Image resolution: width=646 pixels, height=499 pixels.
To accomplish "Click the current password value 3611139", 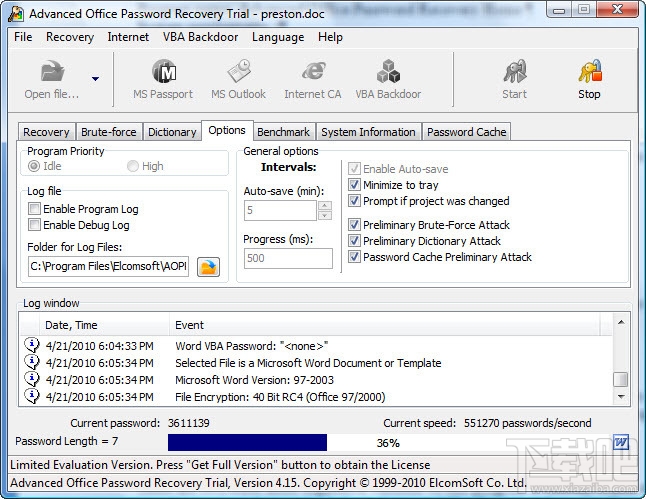I will [x=189, y=423].
